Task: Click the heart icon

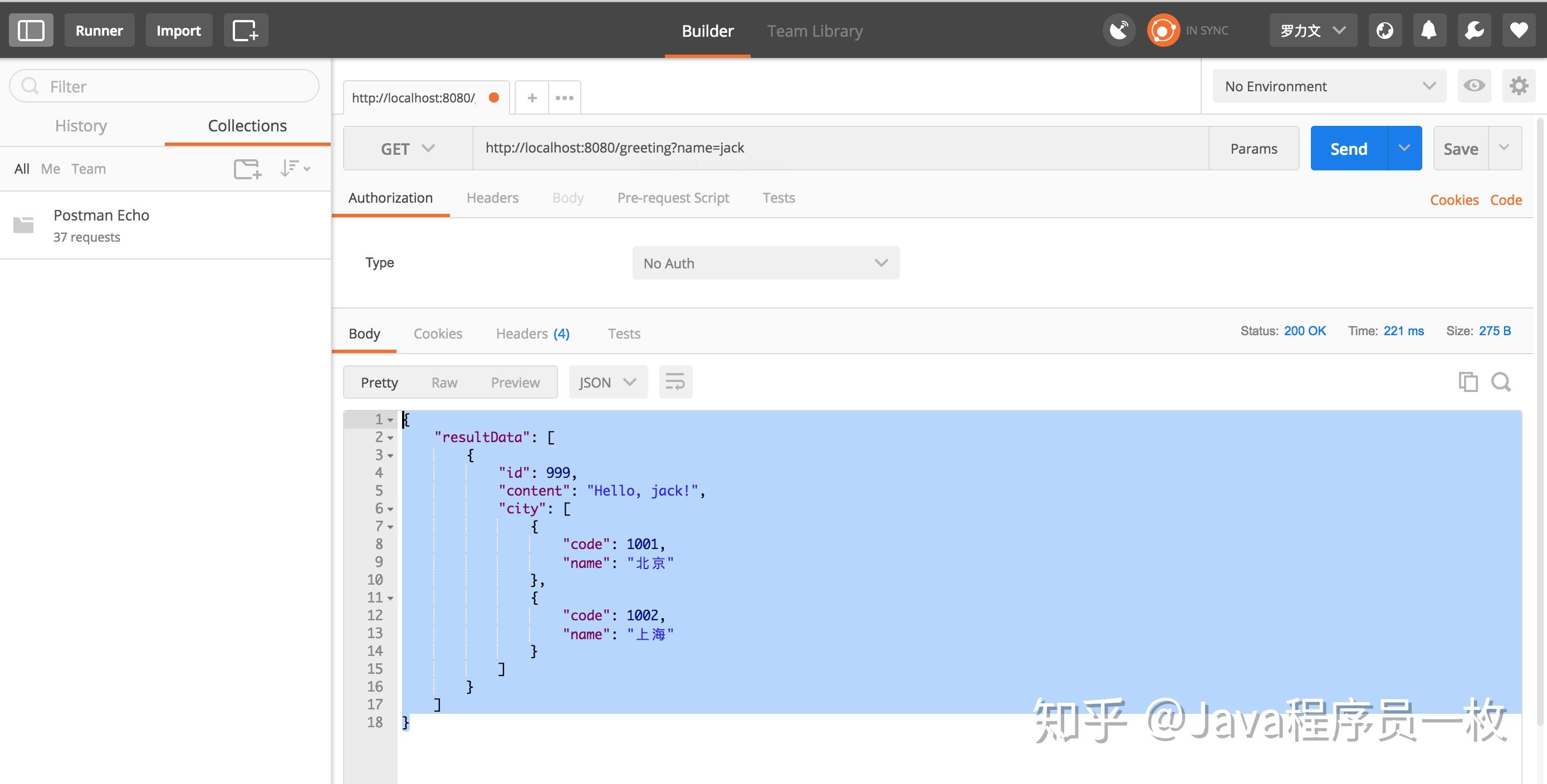Action: (1519, 30)
